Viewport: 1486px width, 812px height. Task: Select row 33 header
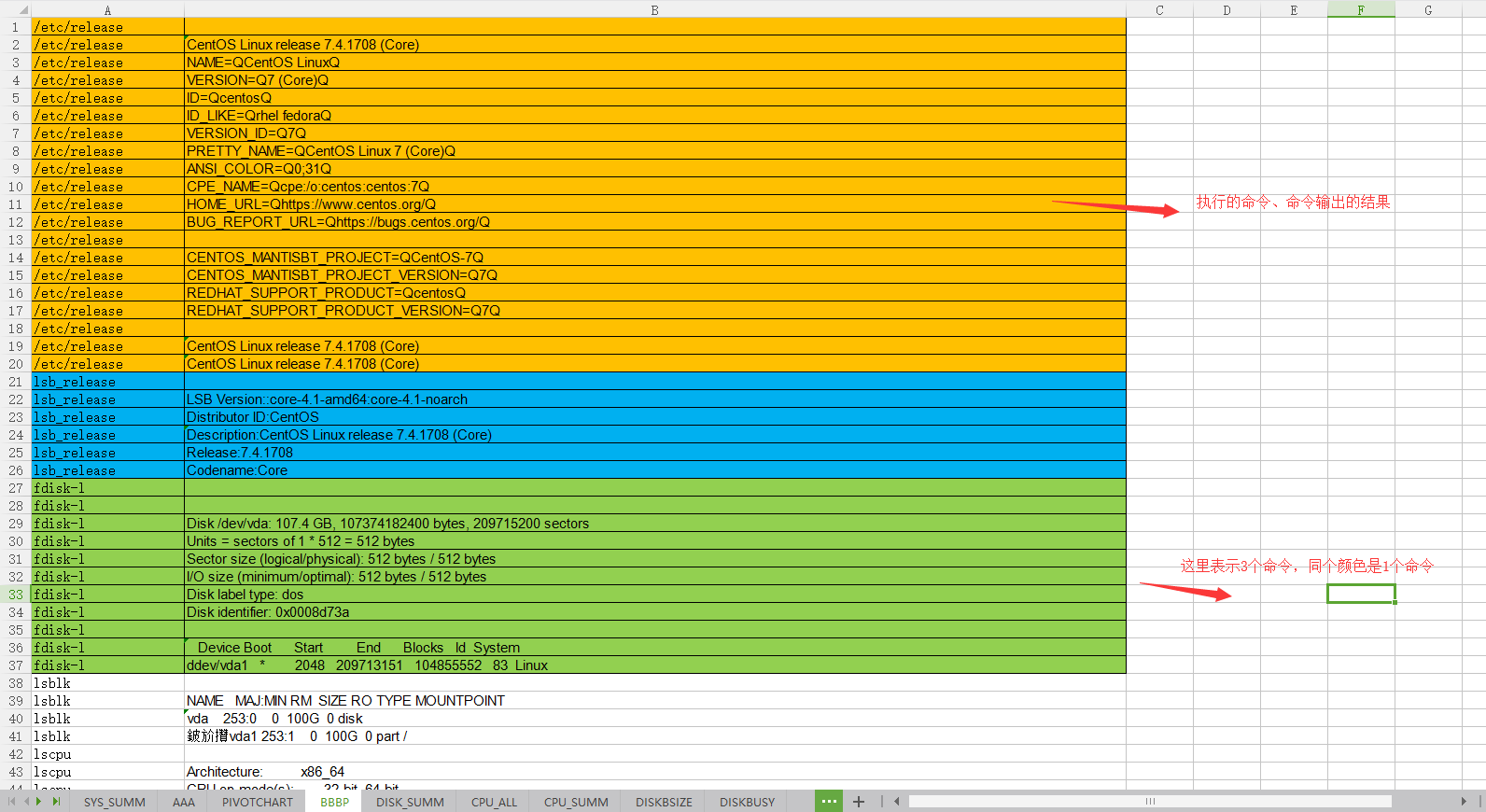coord(15,595)
